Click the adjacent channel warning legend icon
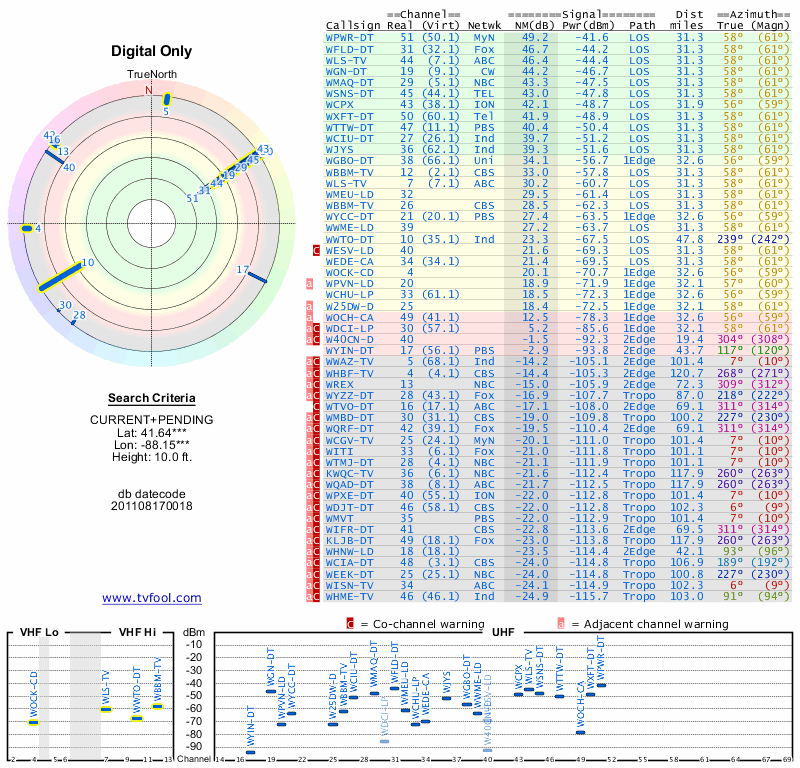This screenshot has height=768, width=800. click(562, 624)
